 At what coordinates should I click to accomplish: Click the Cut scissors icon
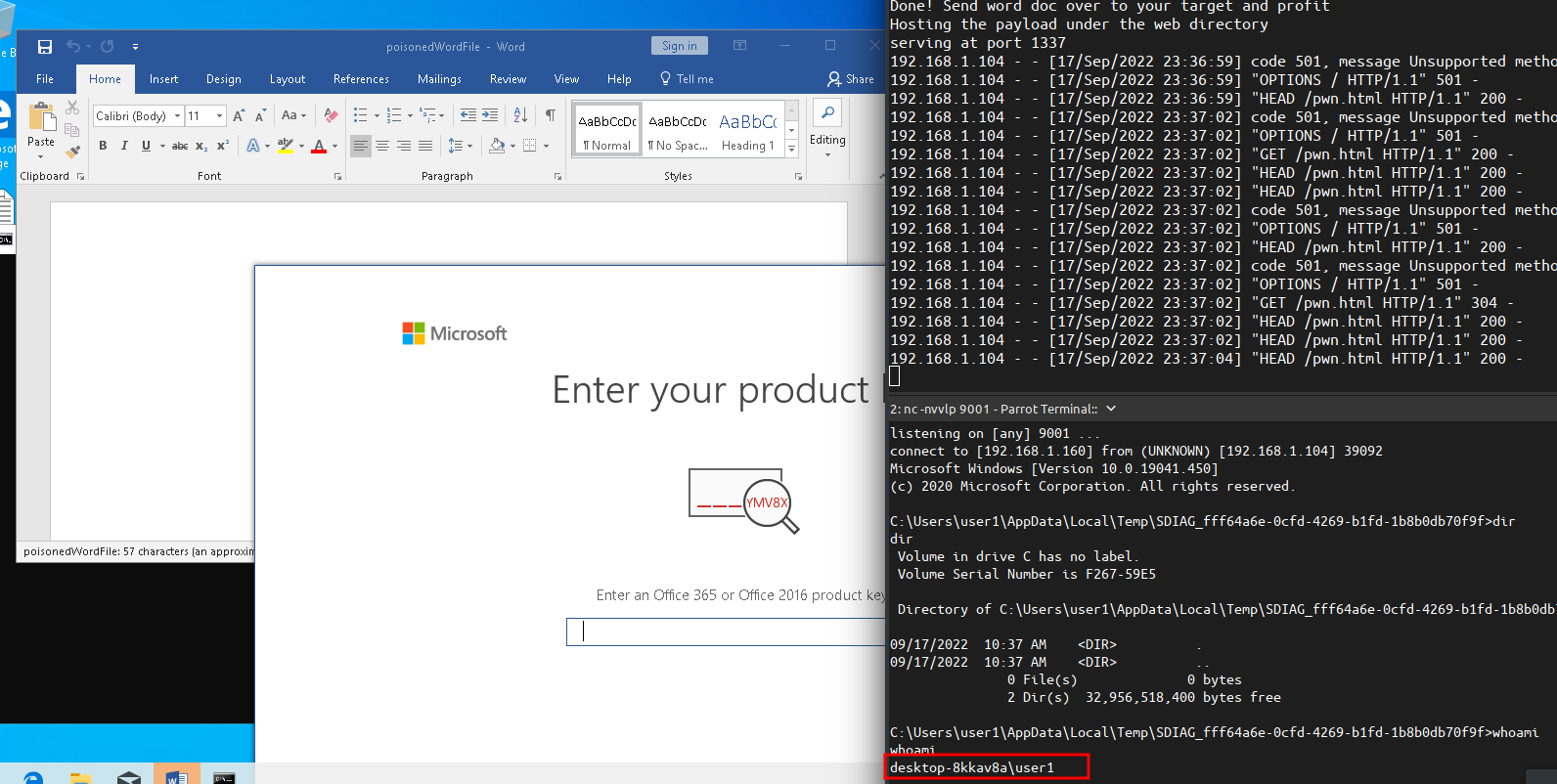72,108
